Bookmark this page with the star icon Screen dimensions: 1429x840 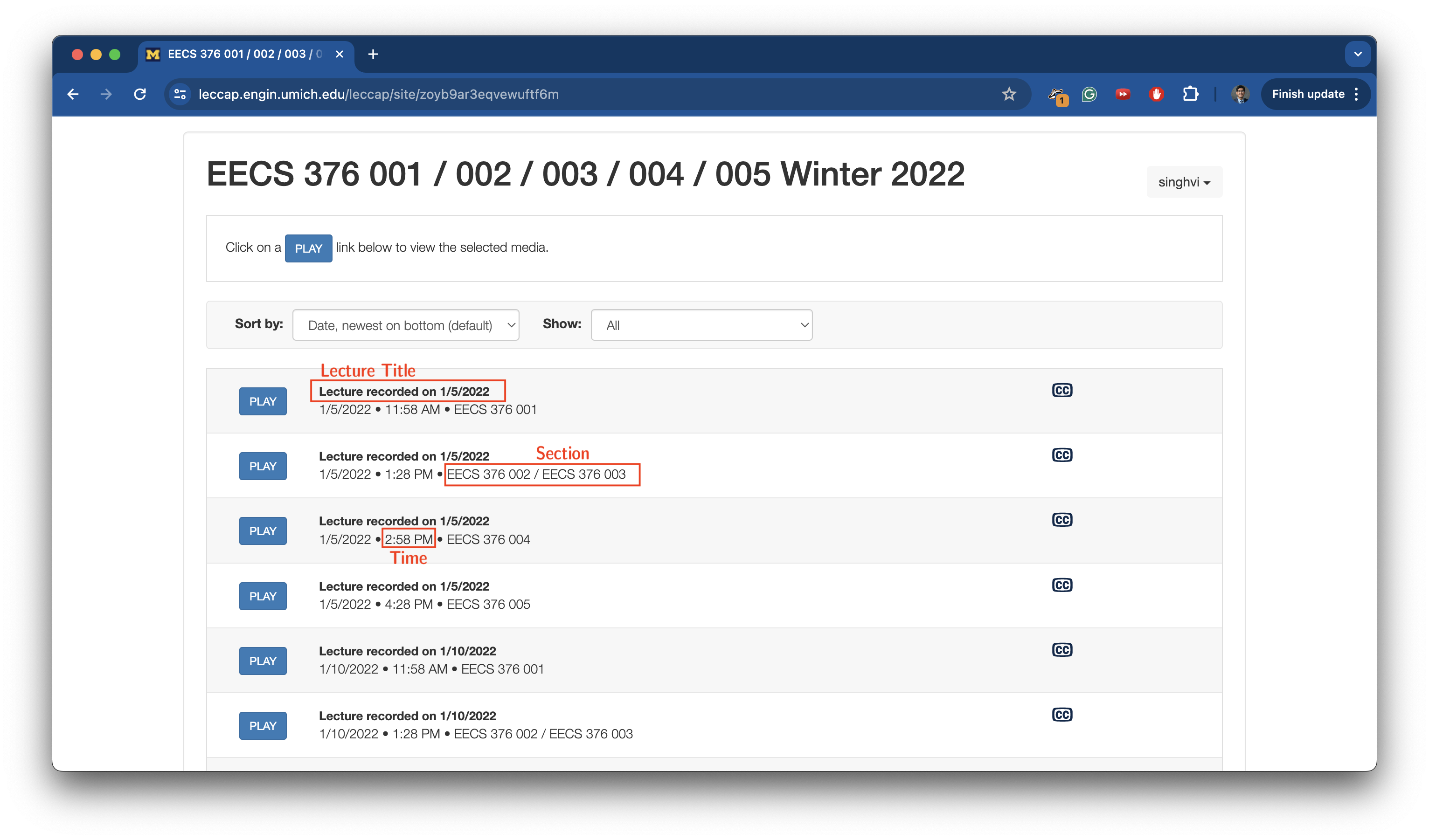(x=1008, y=94)
